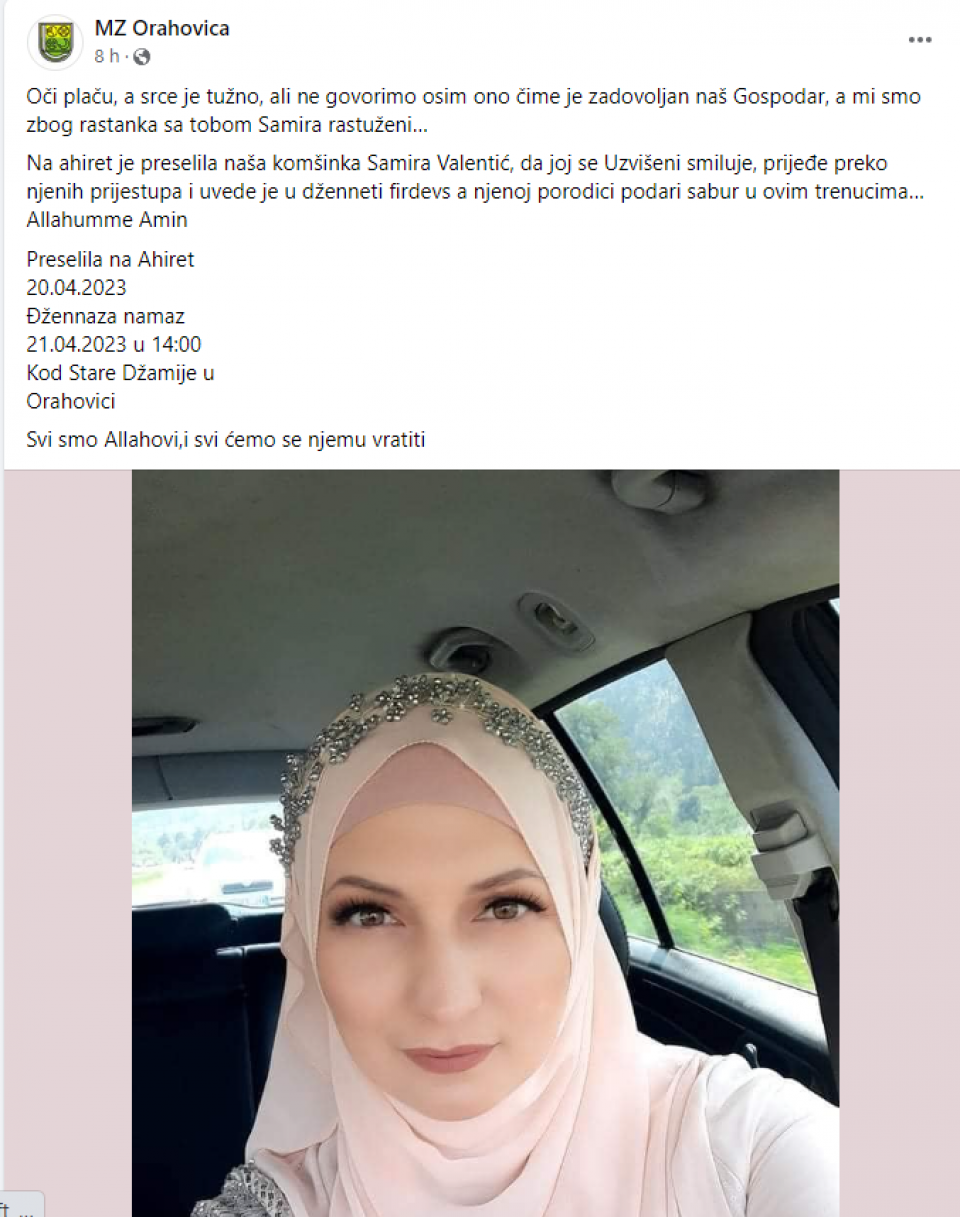Image resolution: width=960 pixels, height=1217 pixels.
Task: Select the "Preselila na Ahiret" line
Action: [x=110, y=259]
